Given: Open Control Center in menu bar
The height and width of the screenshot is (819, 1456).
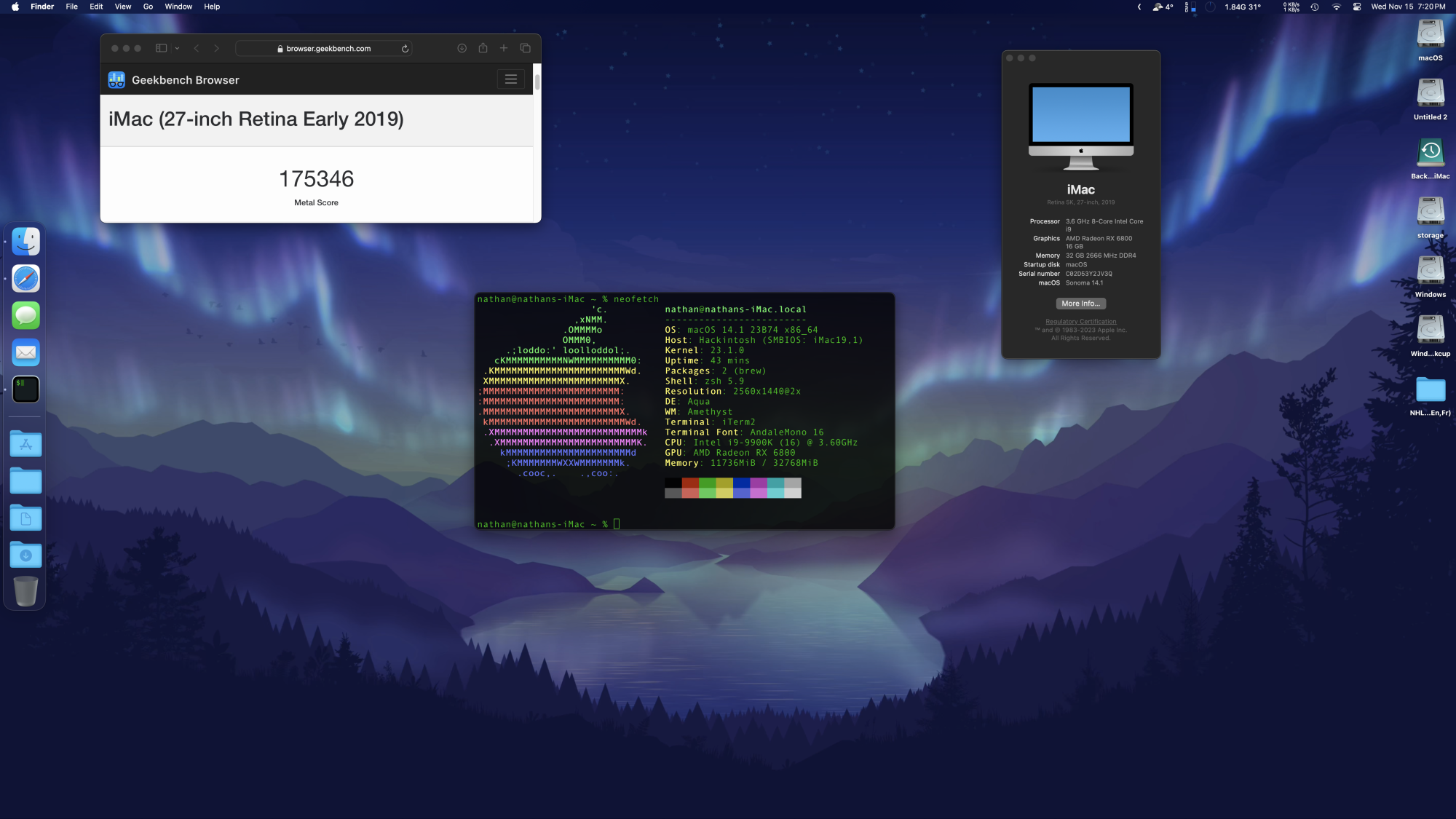Looking at the screenshot, I should (1357, 7).
